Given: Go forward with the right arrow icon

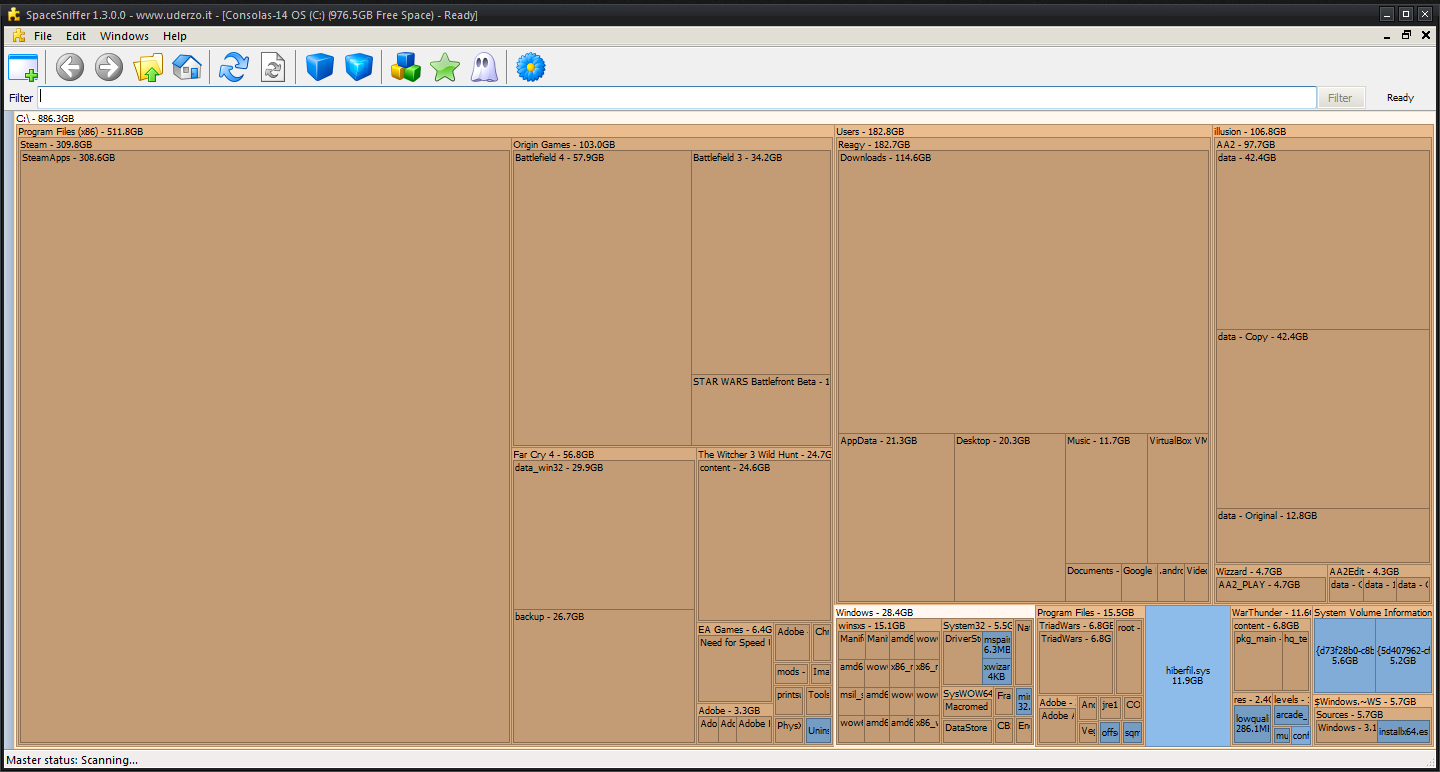Looking at the screenshot, I should (109, 68).
